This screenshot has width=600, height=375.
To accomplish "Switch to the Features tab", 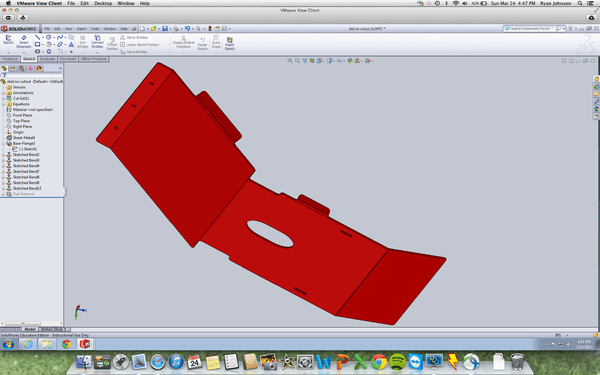I will pyautogui.click(x=10, y=59).
